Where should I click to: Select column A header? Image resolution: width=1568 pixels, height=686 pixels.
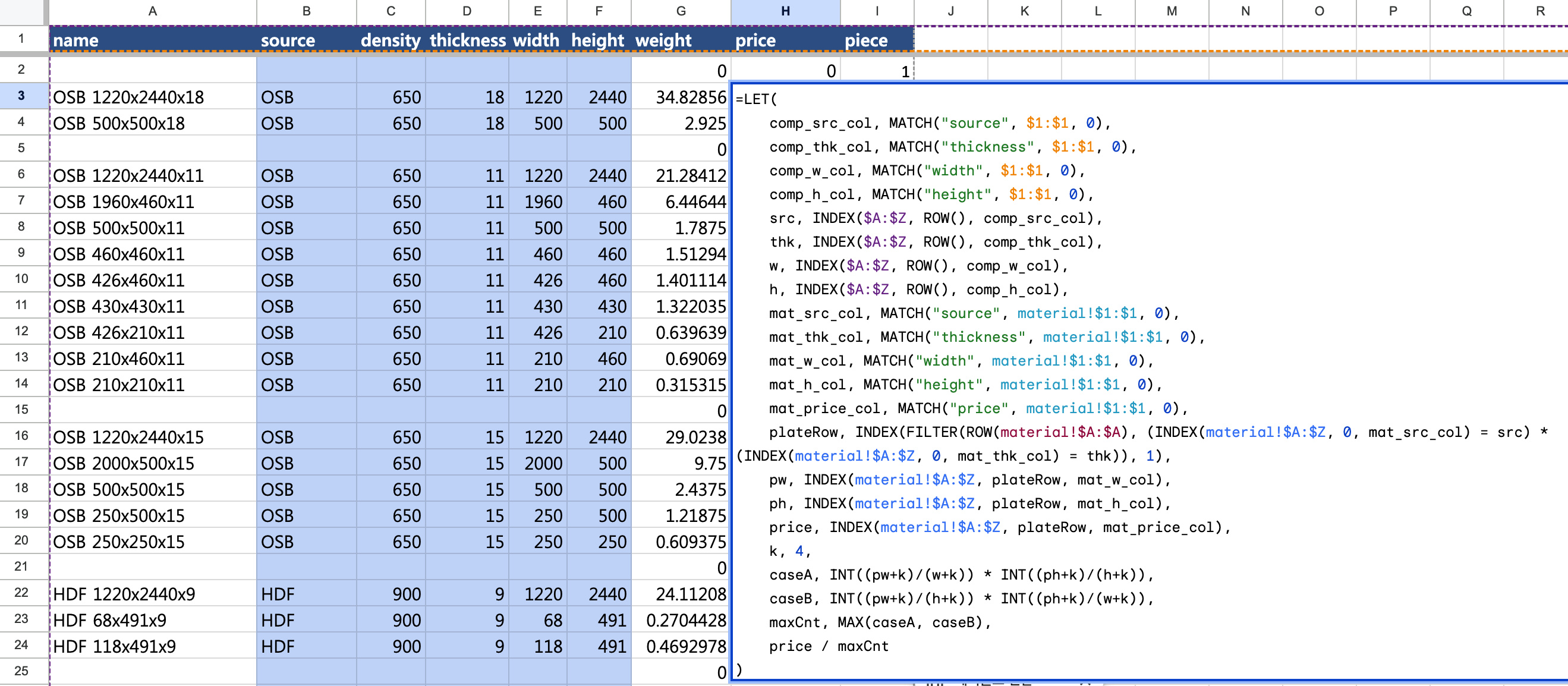[152, 11]
